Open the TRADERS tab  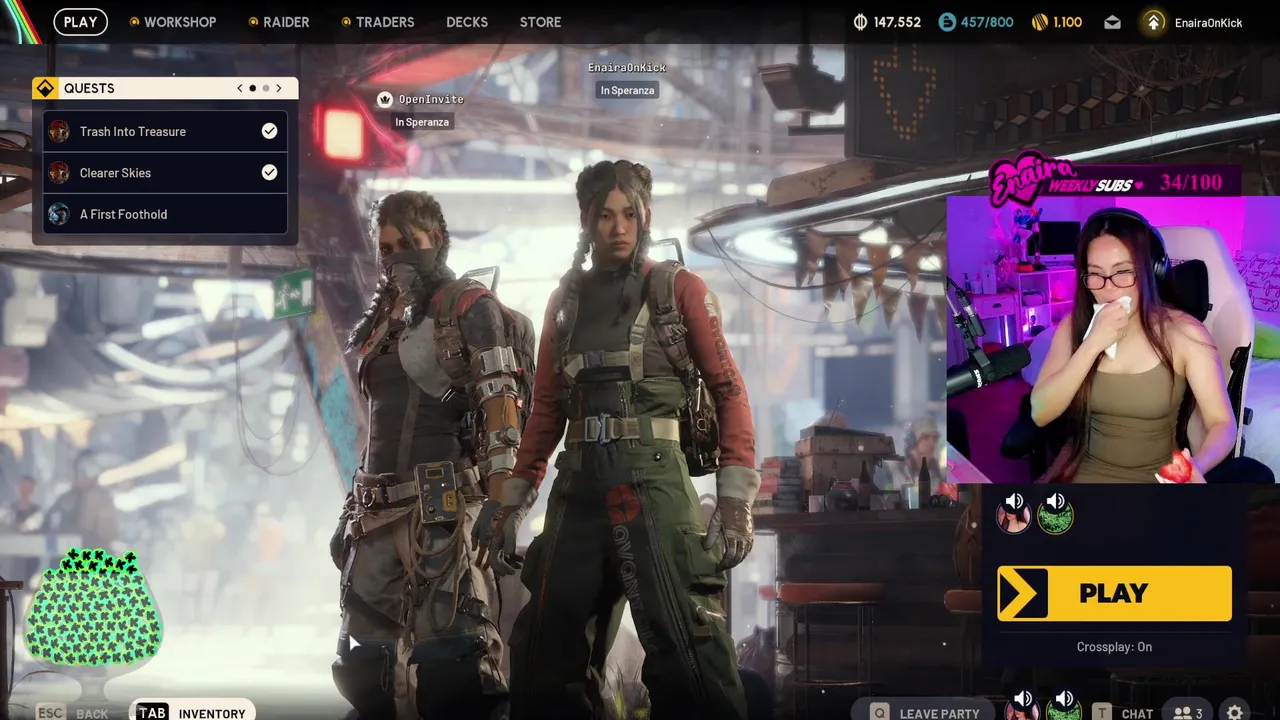coord(377,22)
